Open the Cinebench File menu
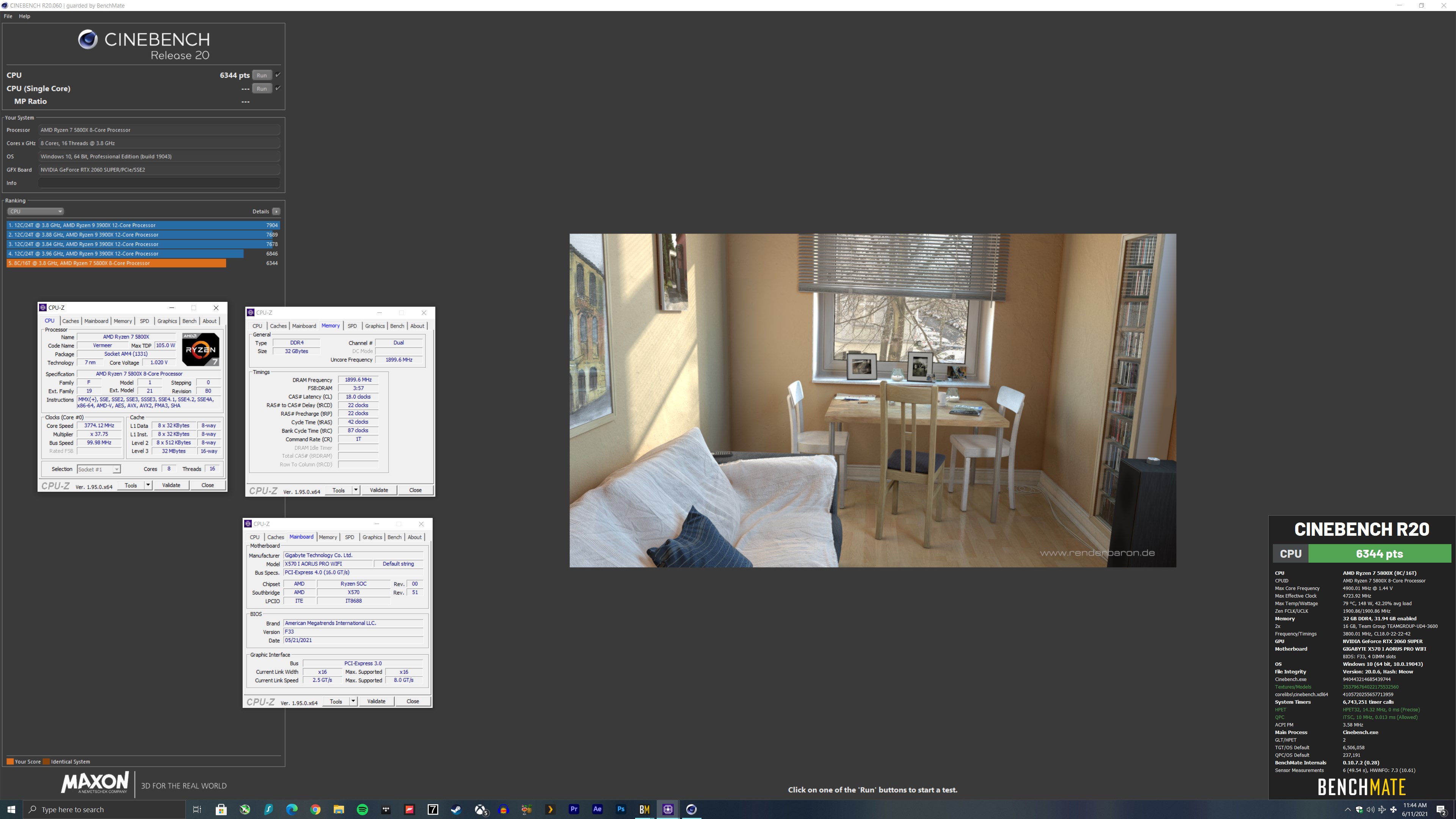The height and width of the screenshot is (819, 1456). click(x=8, y=16)
